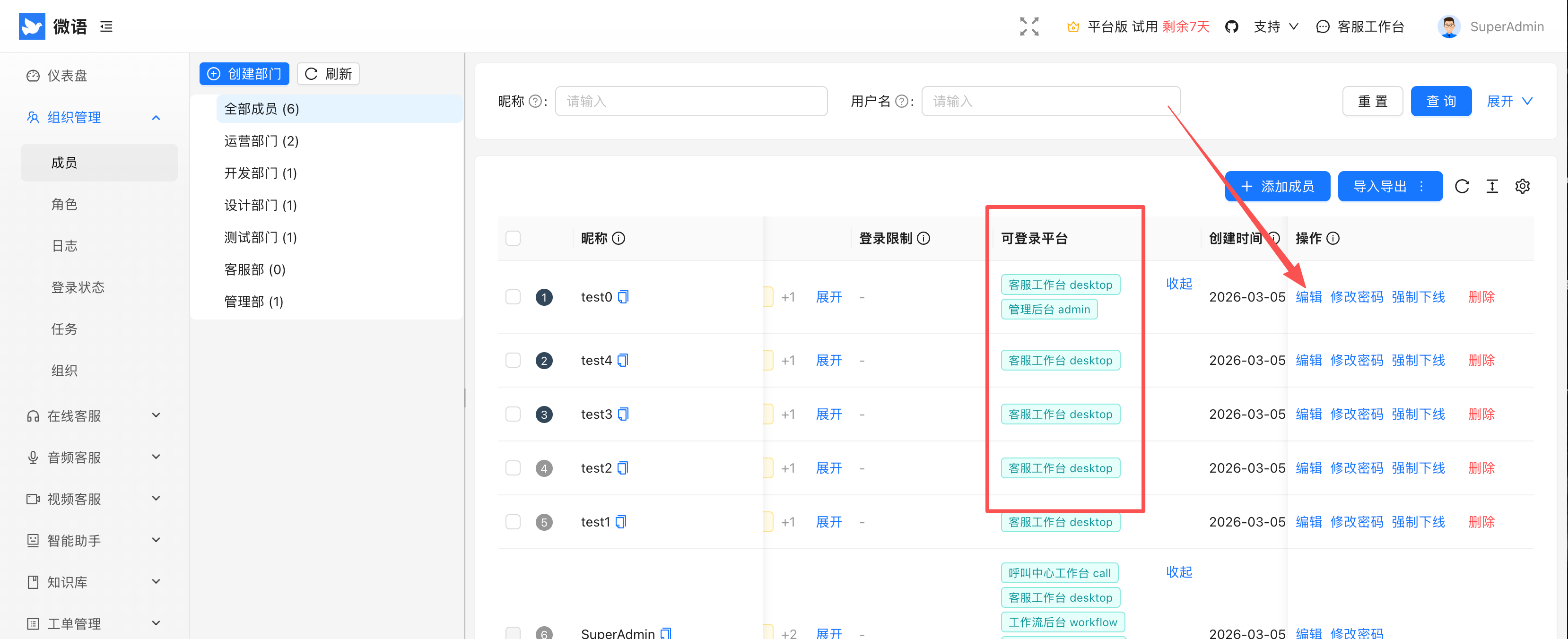
Task: Open the 支持 dropdown in header
Action: point(1276,26)
